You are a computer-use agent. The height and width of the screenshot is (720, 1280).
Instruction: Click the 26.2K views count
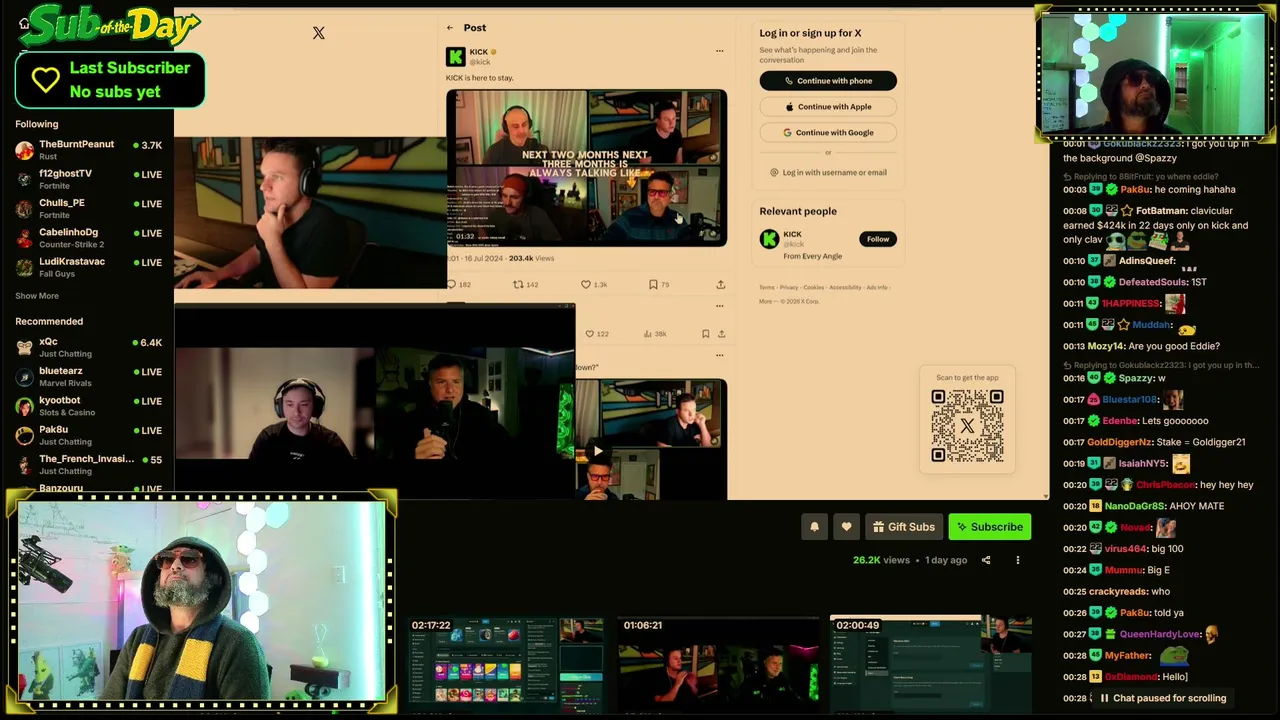881,560
